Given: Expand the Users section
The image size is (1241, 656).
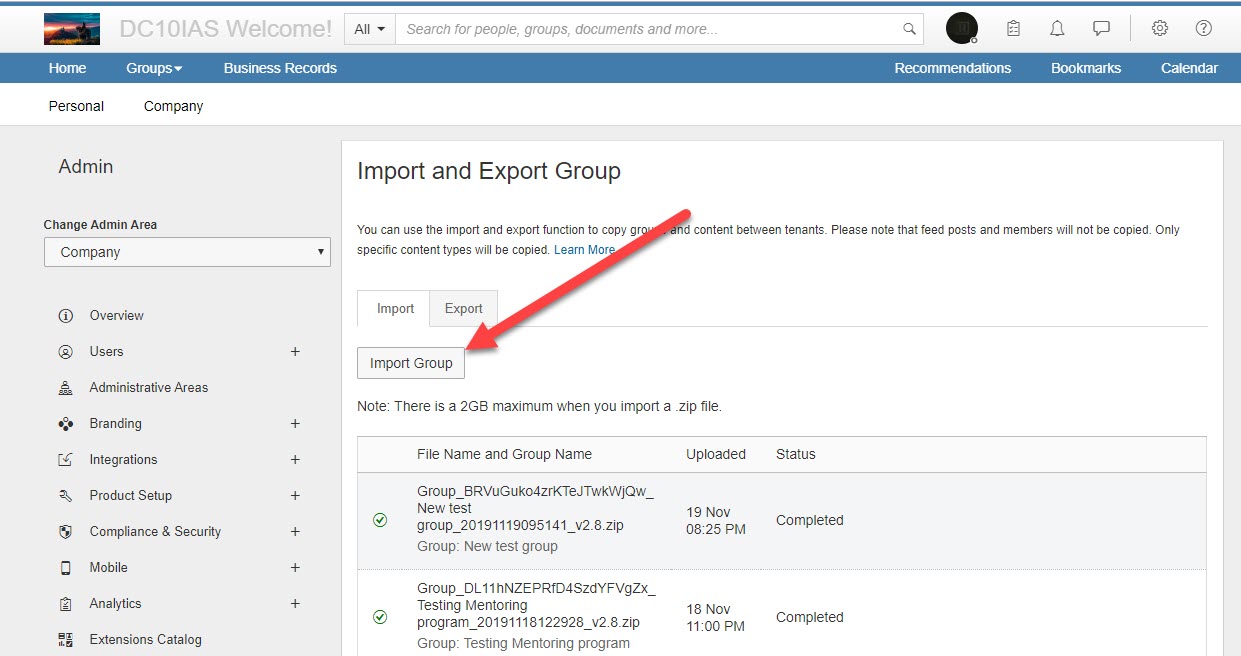Looking at the screenshot, I should (295, 352).
